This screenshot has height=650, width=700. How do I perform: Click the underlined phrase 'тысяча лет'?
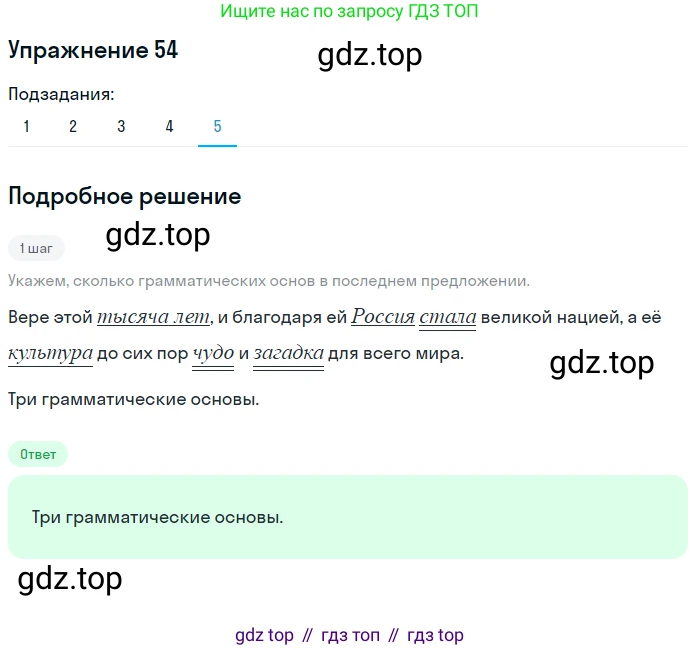tap(154, 317)
